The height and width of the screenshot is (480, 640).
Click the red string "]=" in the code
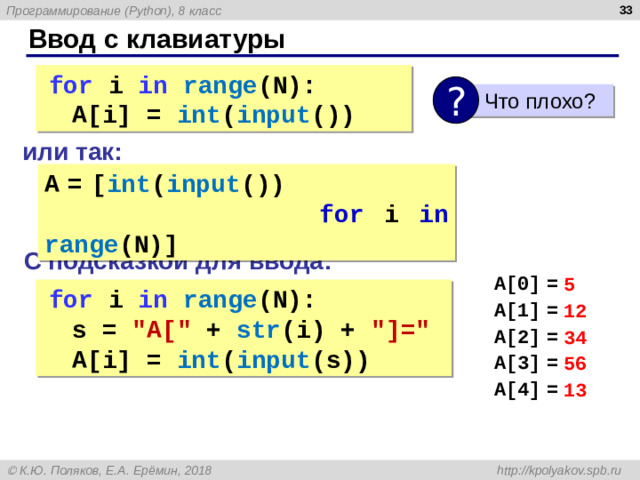pyautogui.click(x=401, y=329)
